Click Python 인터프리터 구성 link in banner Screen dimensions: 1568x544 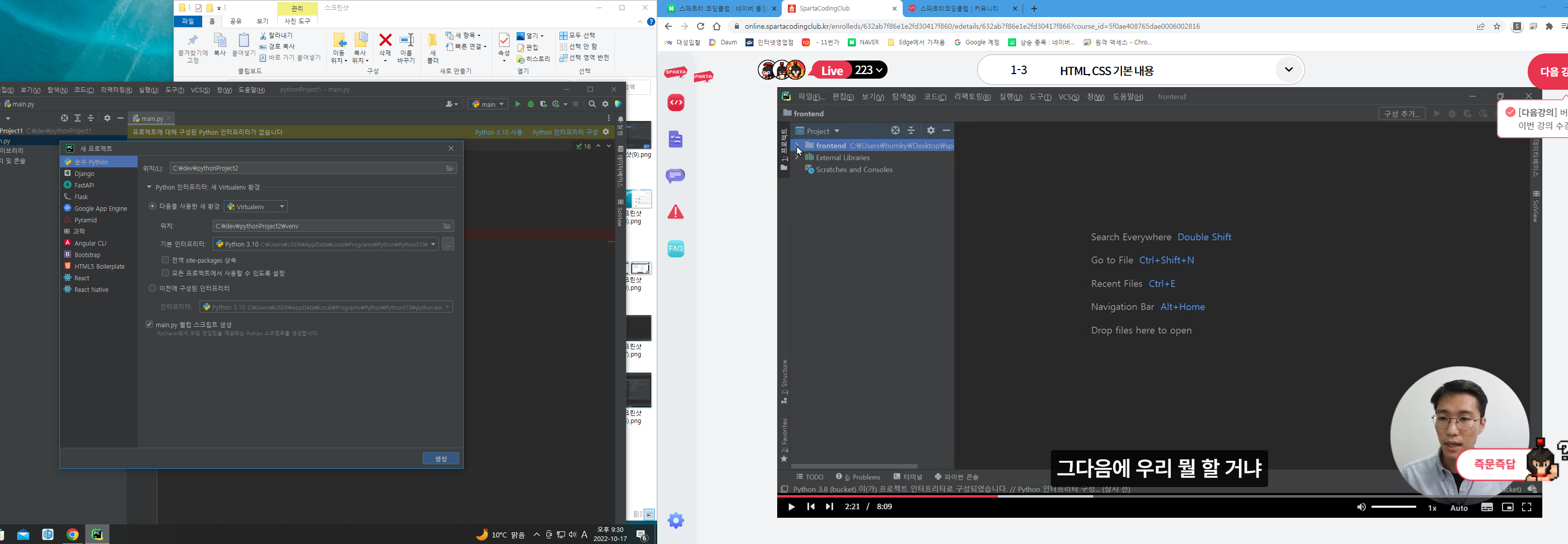point(565,132)
